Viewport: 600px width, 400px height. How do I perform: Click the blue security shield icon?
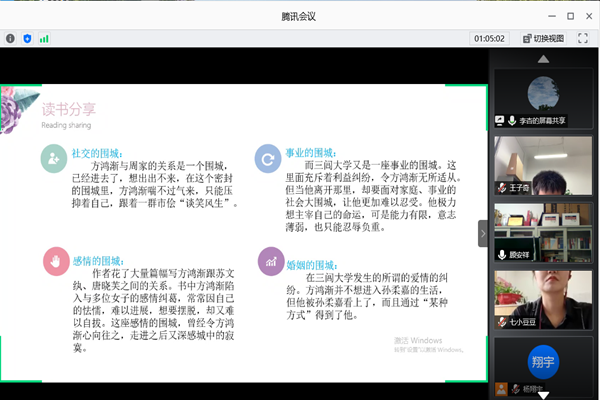pyautogui.click(x=27, y=38)
